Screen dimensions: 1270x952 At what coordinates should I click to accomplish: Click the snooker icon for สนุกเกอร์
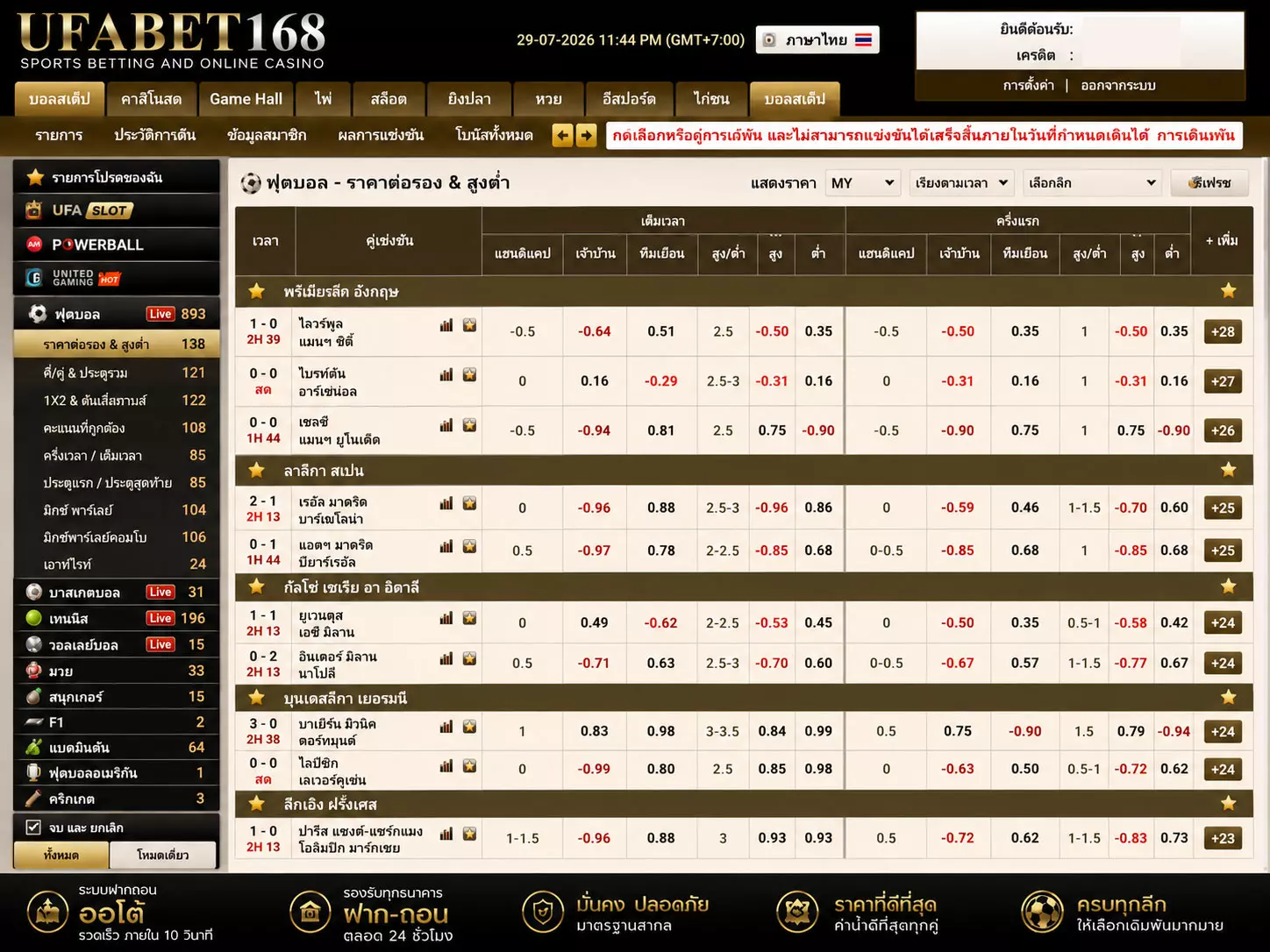[34, 696]
